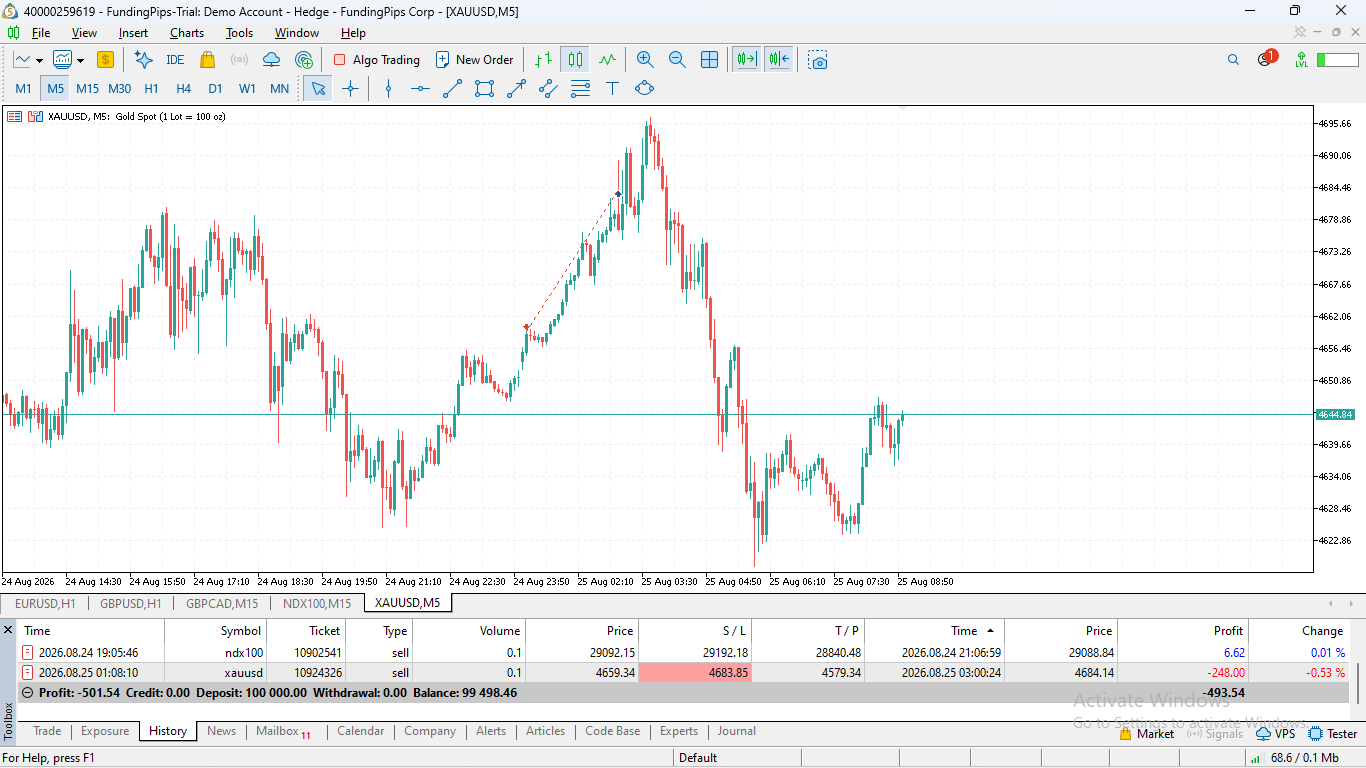Image resolution: width=1366 pixels, height=768 pixels.
Task: Click the gold dollar-sign toolbar icon
Action: [x=105, y=60]
